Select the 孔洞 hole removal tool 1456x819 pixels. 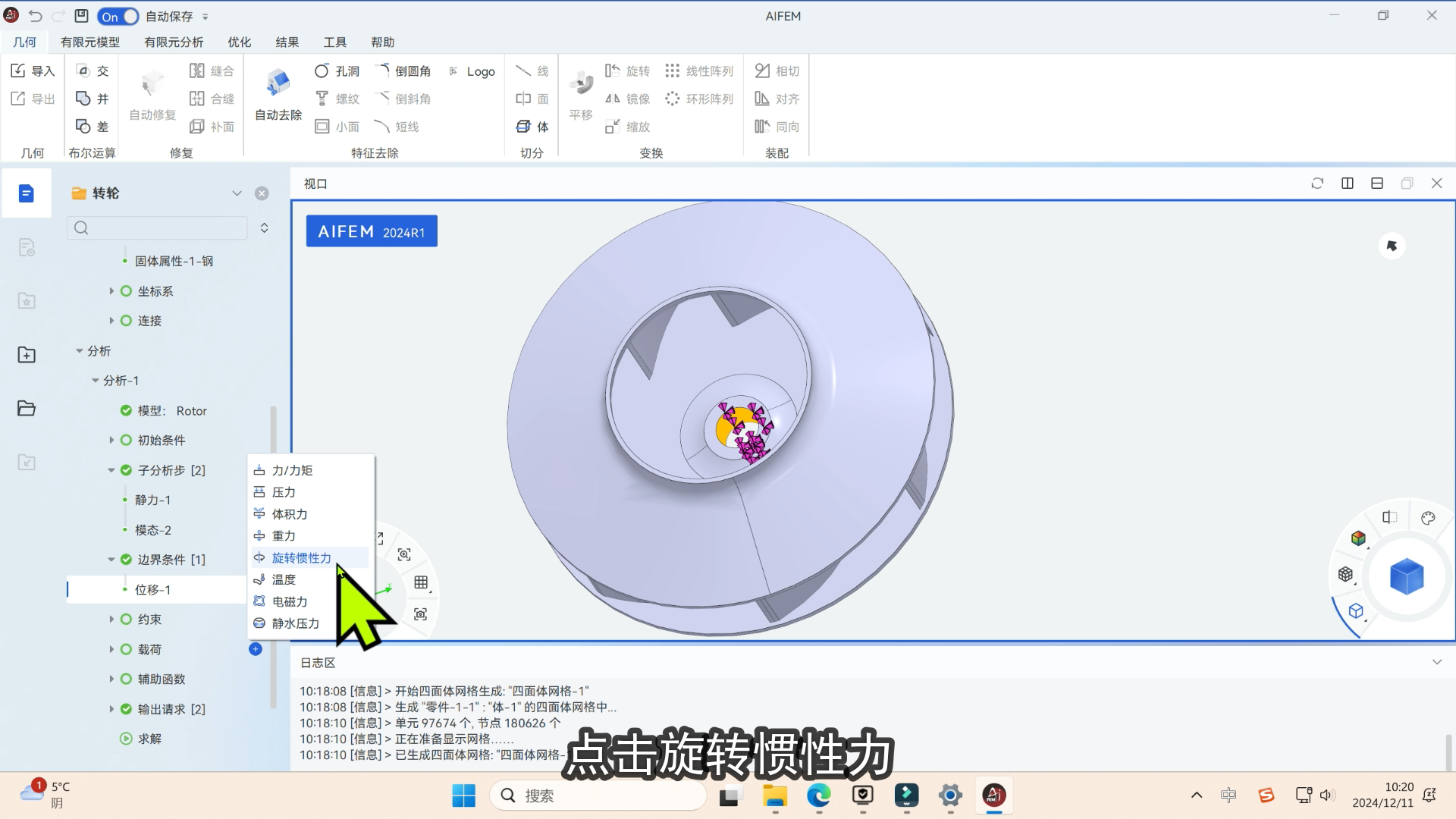pyautogui.click(x=337, y=71)
